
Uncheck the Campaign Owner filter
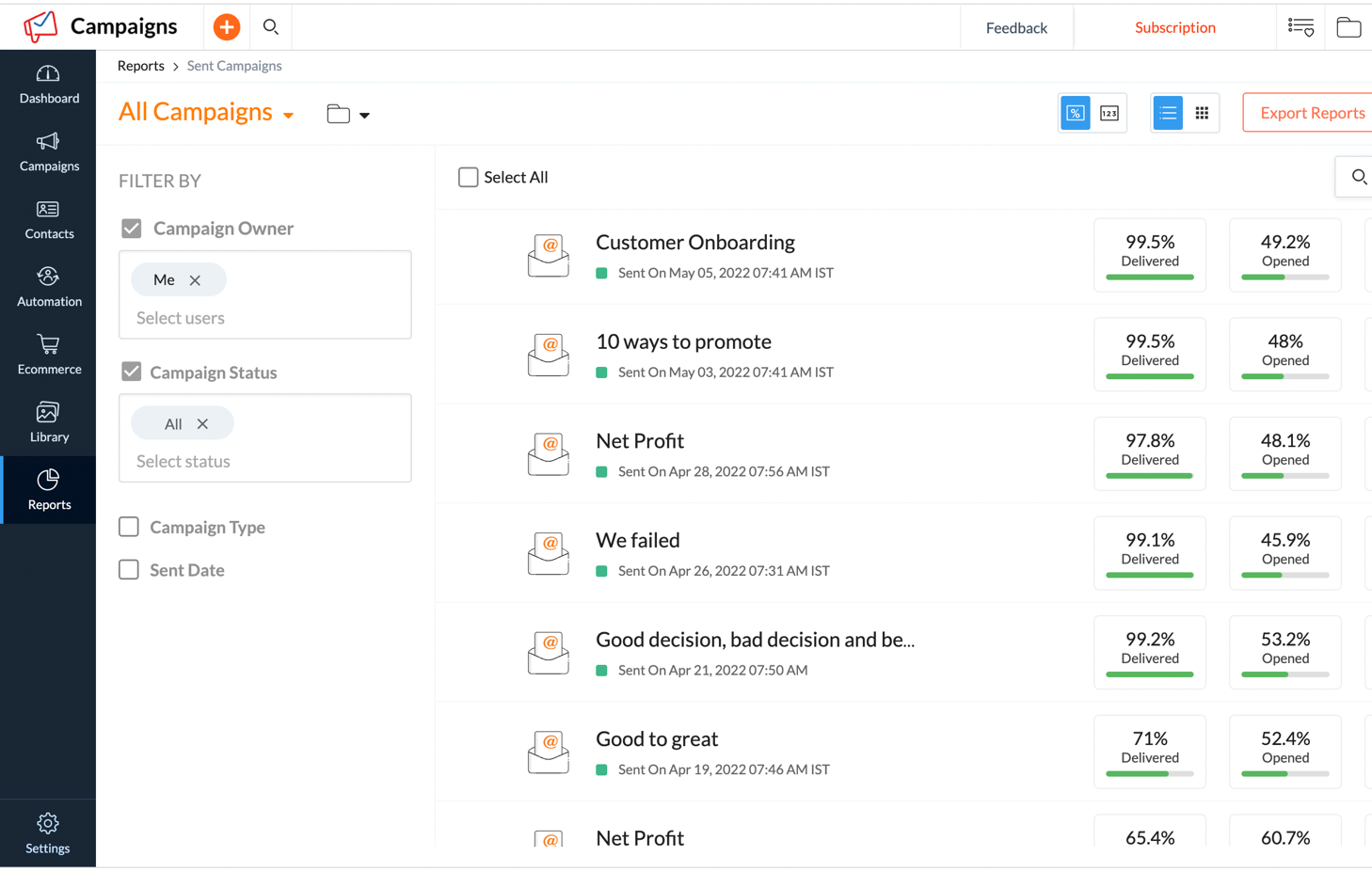click(132, 229)
